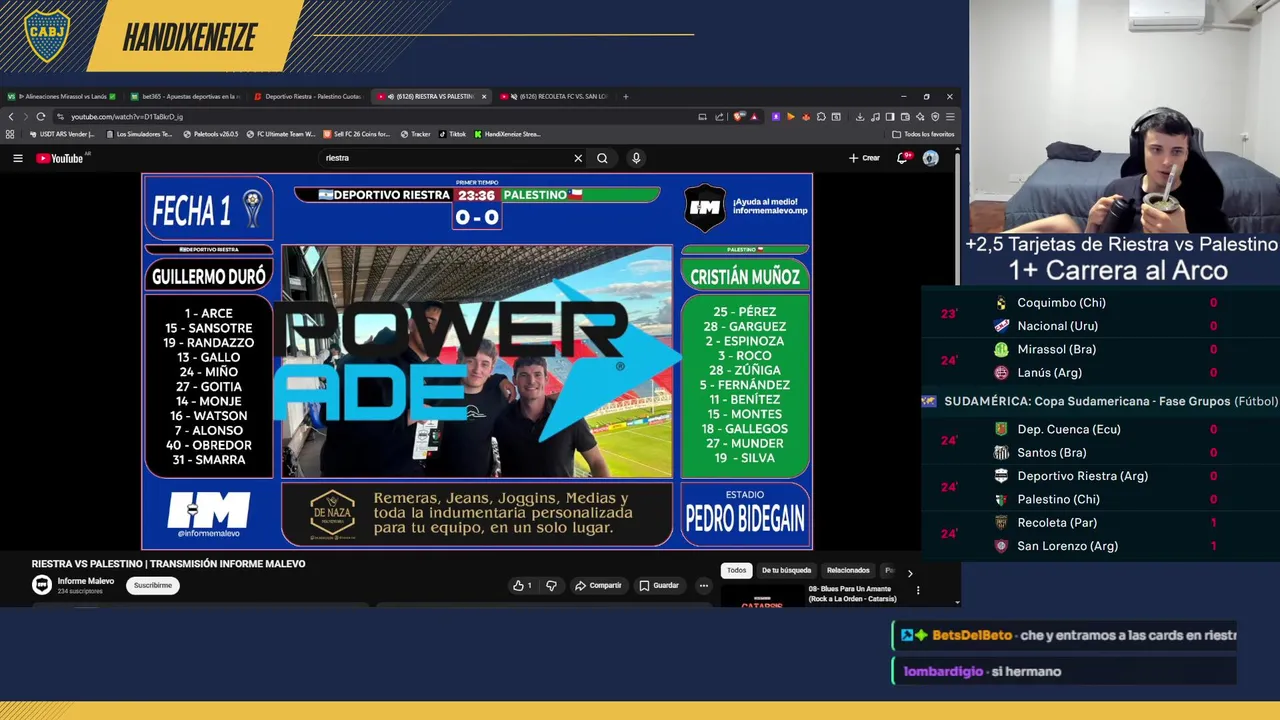The width and height of the screenshot is (1280, 720).
Task: Select the Relacionados filter chip
Action: pyautogui.click(x=848, y=570)
